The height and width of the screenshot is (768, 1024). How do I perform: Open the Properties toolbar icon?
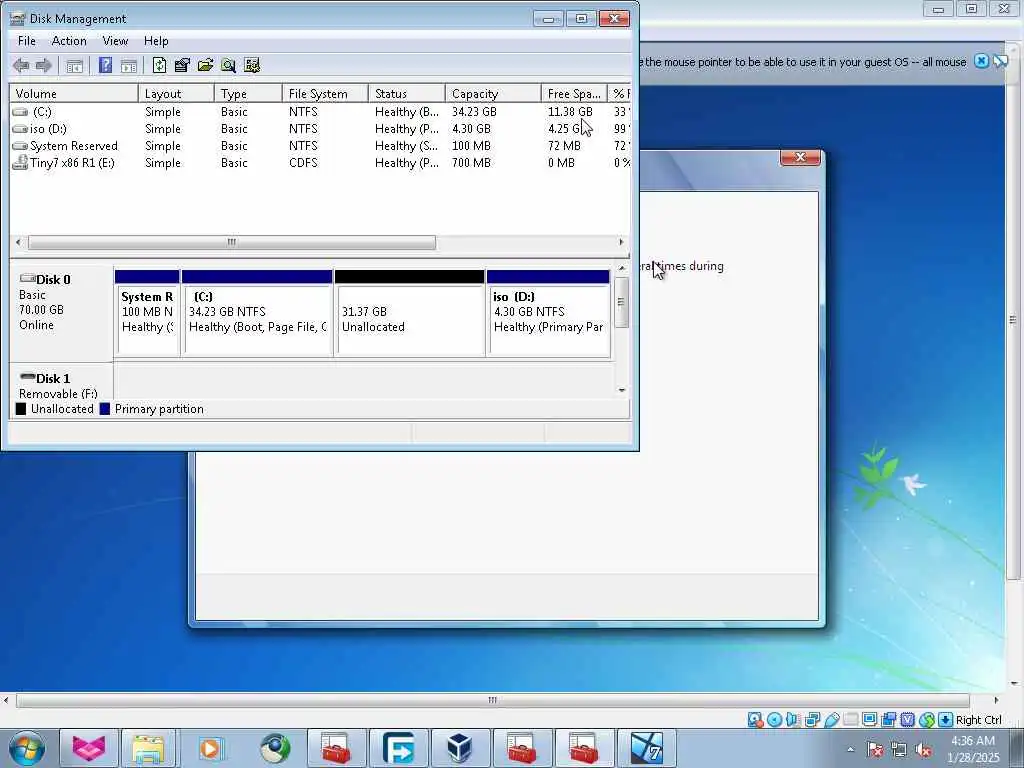coord(182,65)
